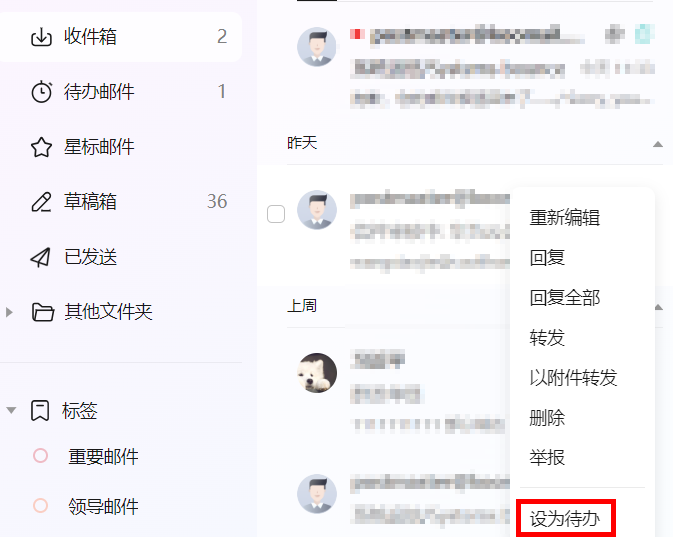
Task: Select the 重要邮件 label circle
Action: coord(40,456)
